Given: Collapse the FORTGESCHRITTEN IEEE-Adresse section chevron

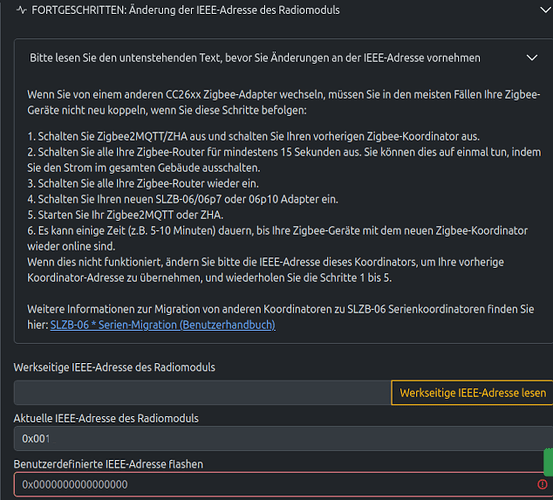Looking at the screenshot, I should click(x=546, y=10).
